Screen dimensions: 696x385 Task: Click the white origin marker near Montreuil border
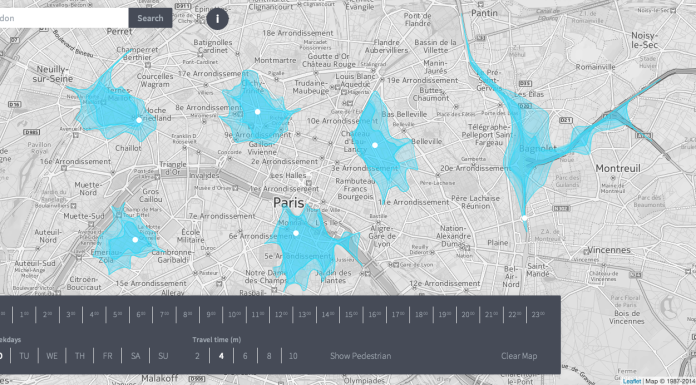[x=524, y=218]
